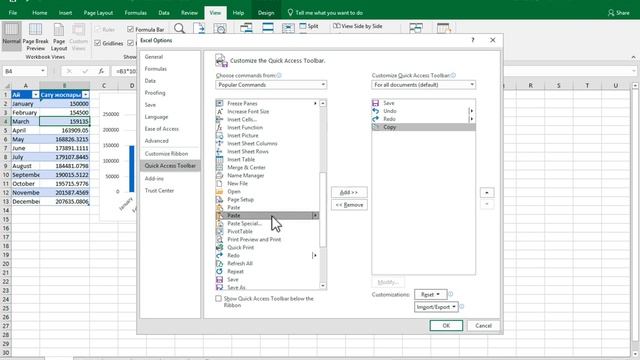This screenshot has width=640, height=360.
Task: Click << Remove button
Action: pos(349,205)
